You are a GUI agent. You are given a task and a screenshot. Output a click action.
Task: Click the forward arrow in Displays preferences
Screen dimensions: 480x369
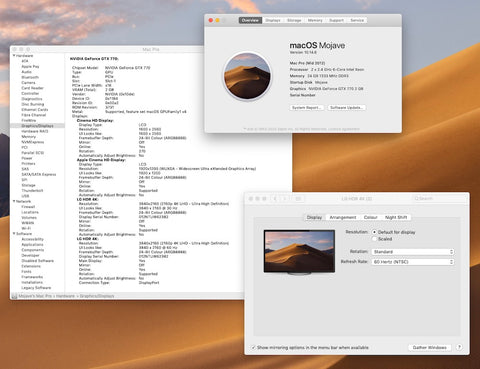[285, 199]
